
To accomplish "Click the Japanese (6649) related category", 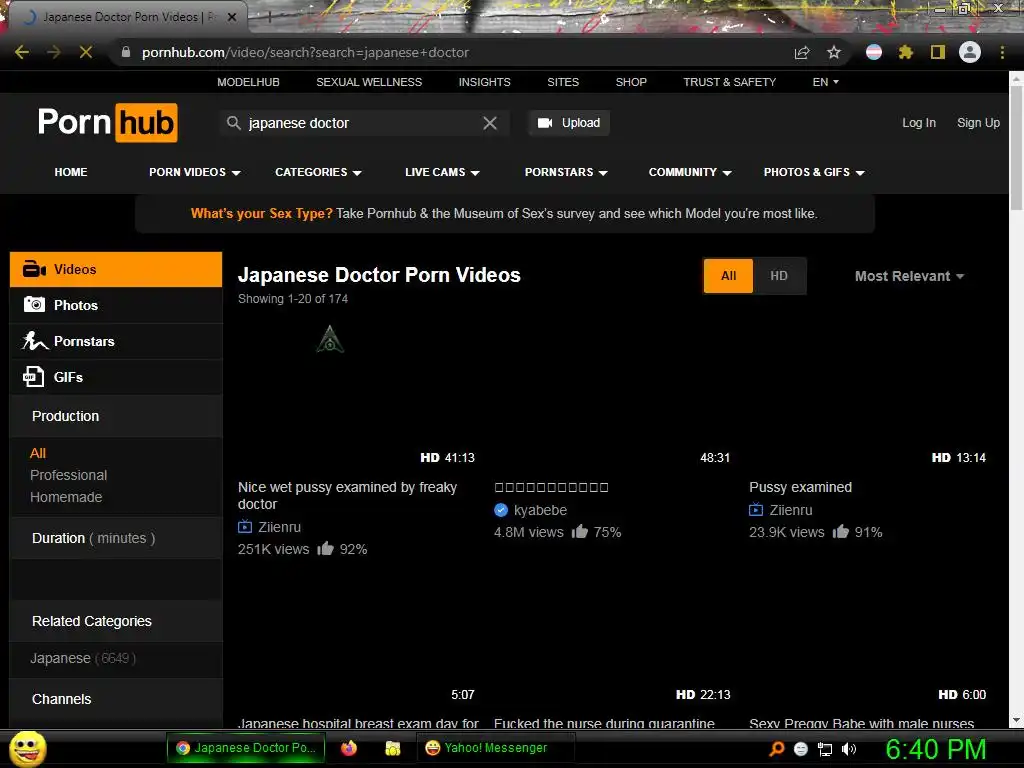I will tap(83, 658).
